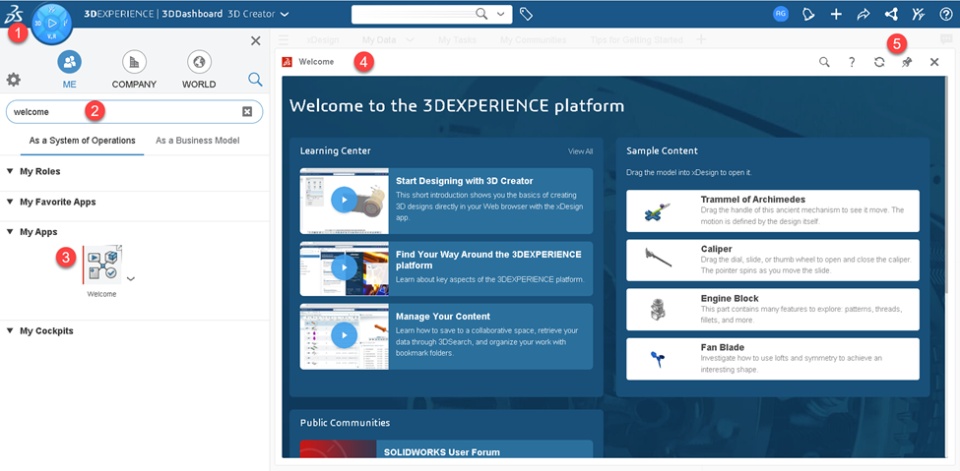Close the compass side panel
Viewport: 960px width, 471px height.
coord(256,41)
